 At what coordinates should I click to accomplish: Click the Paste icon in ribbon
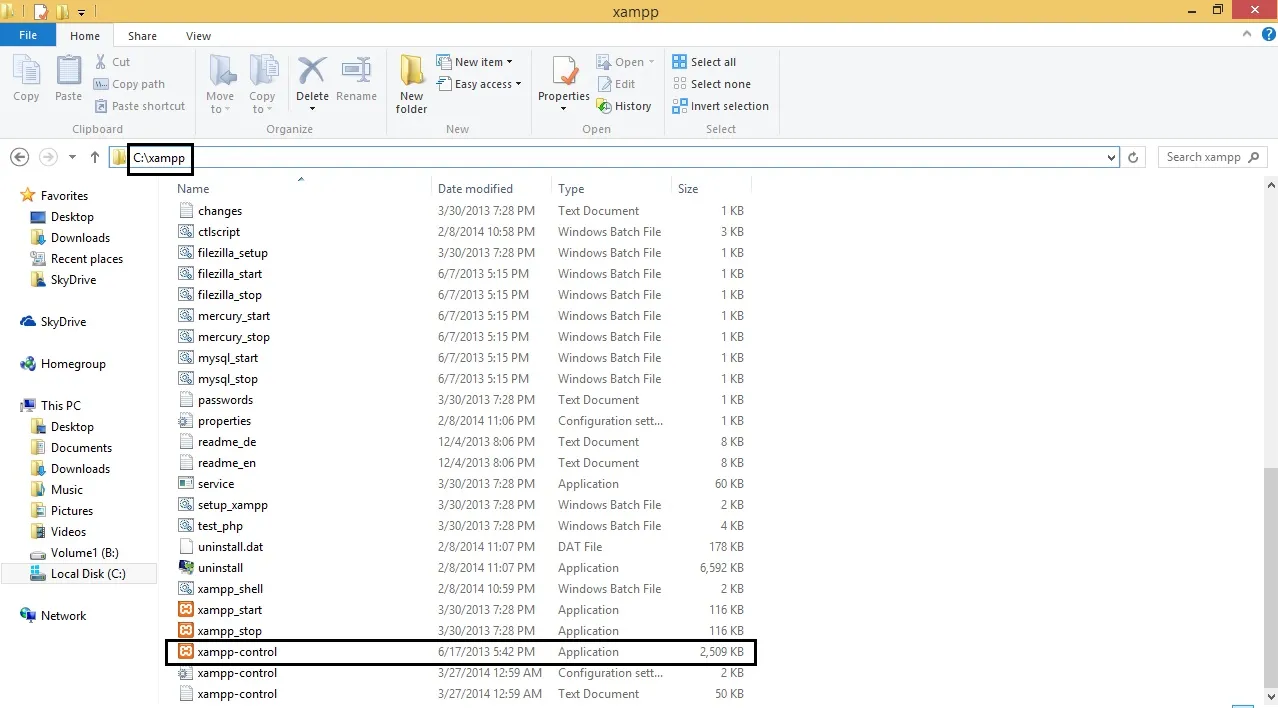pyautogui.click(x=68, y=72)
